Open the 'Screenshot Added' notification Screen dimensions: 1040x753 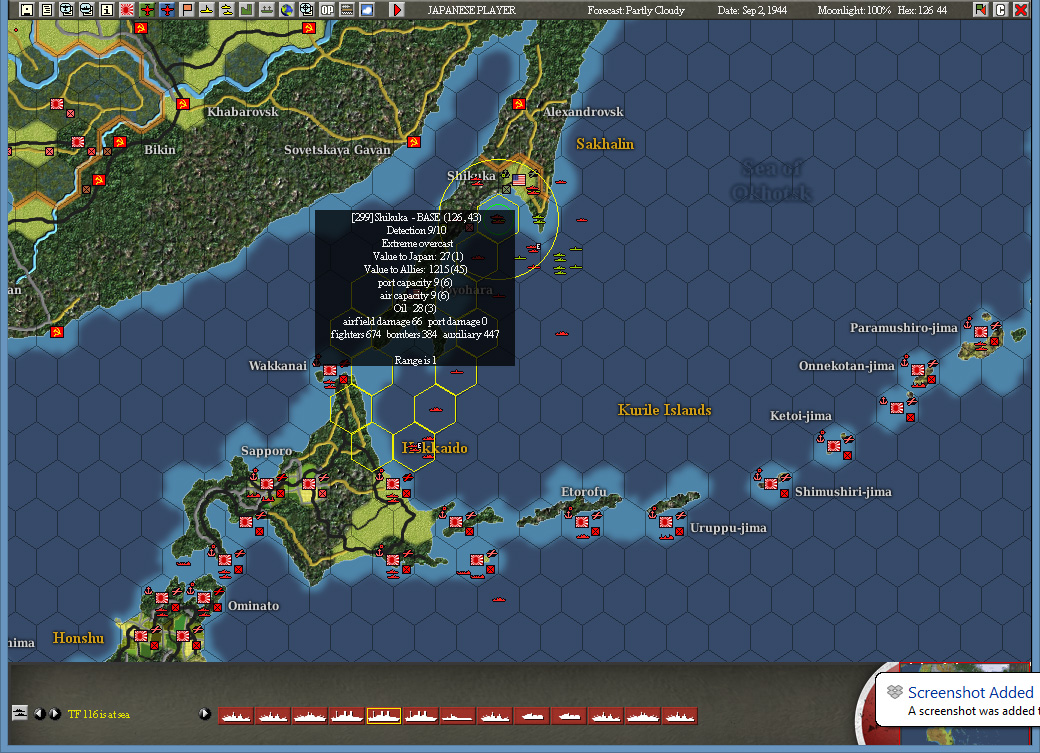coord(958,700)
